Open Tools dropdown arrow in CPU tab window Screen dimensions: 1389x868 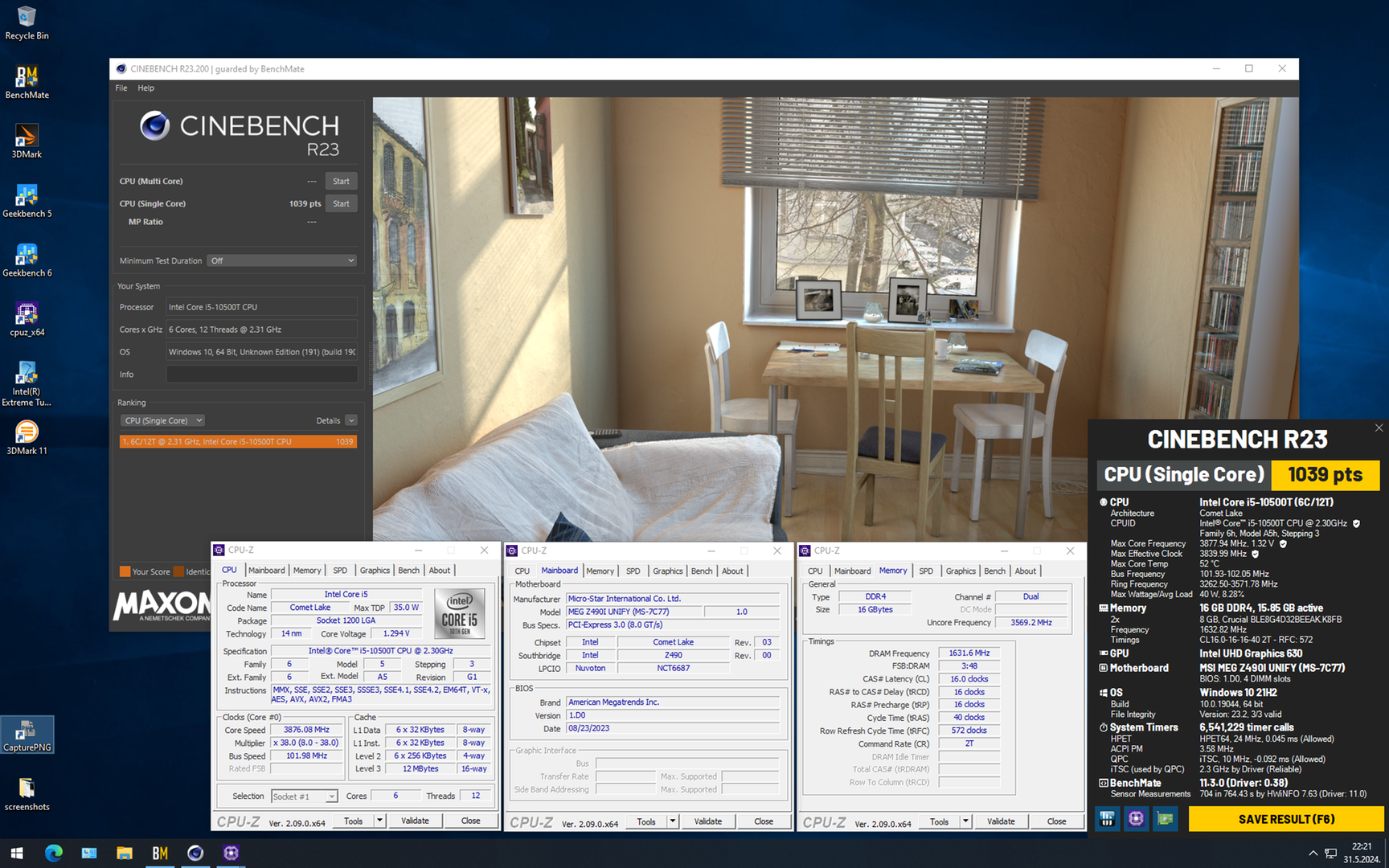tap(379, 821)
